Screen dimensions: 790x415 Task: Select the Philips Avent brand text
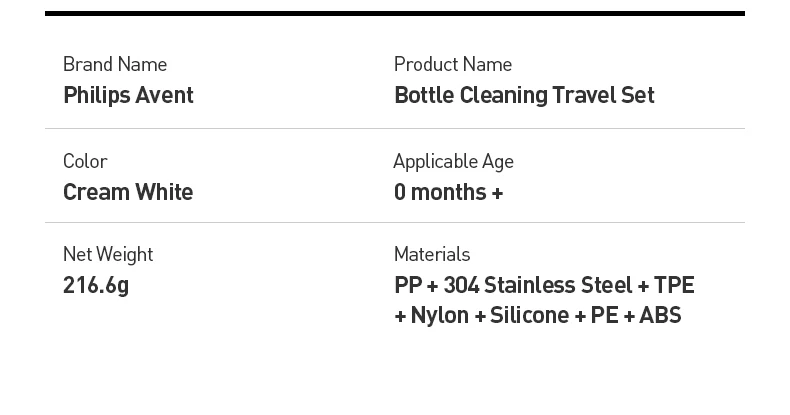point(128,95)
